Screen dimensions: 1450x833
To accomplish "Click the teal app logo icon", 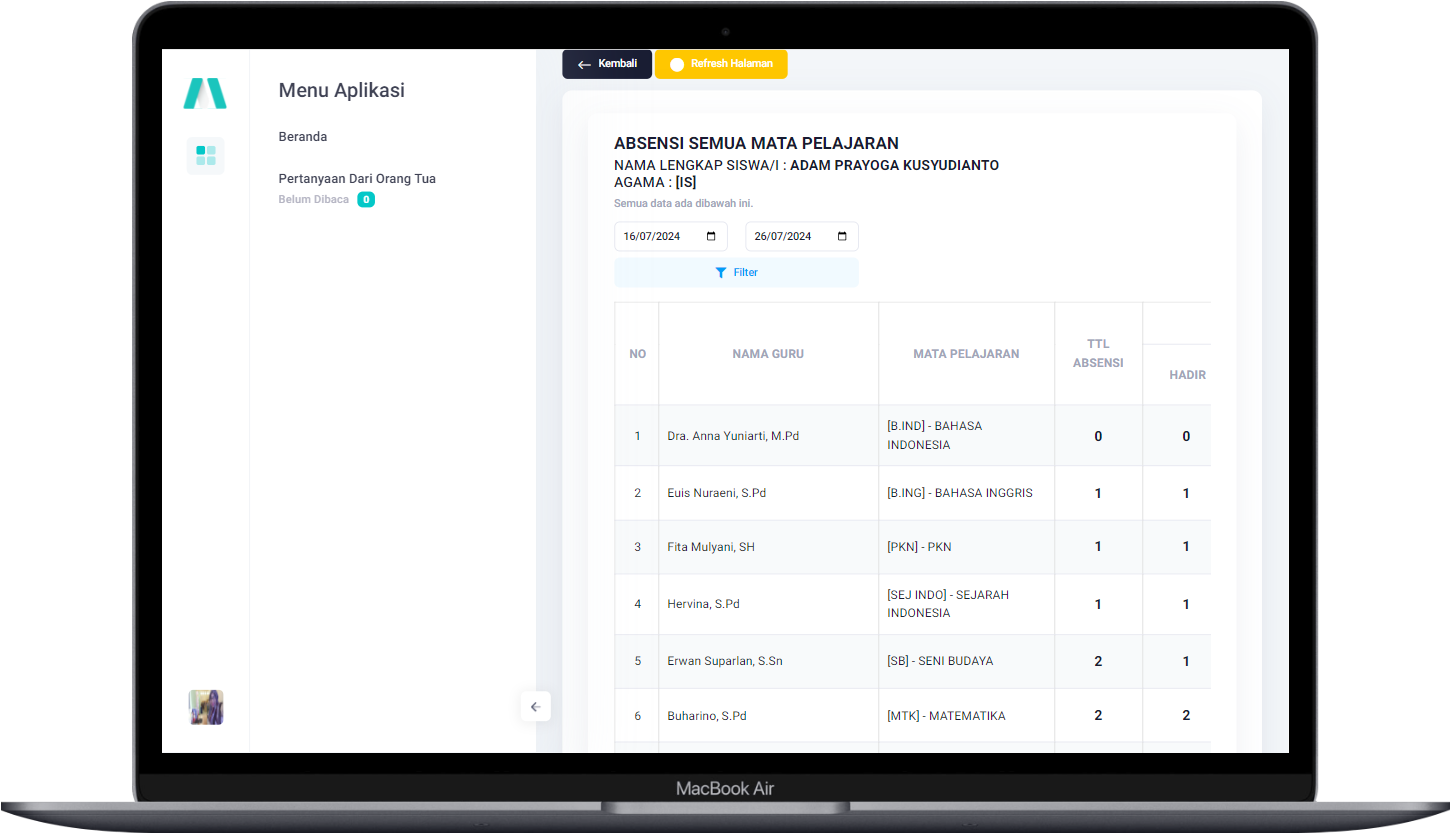I will 205,93.
